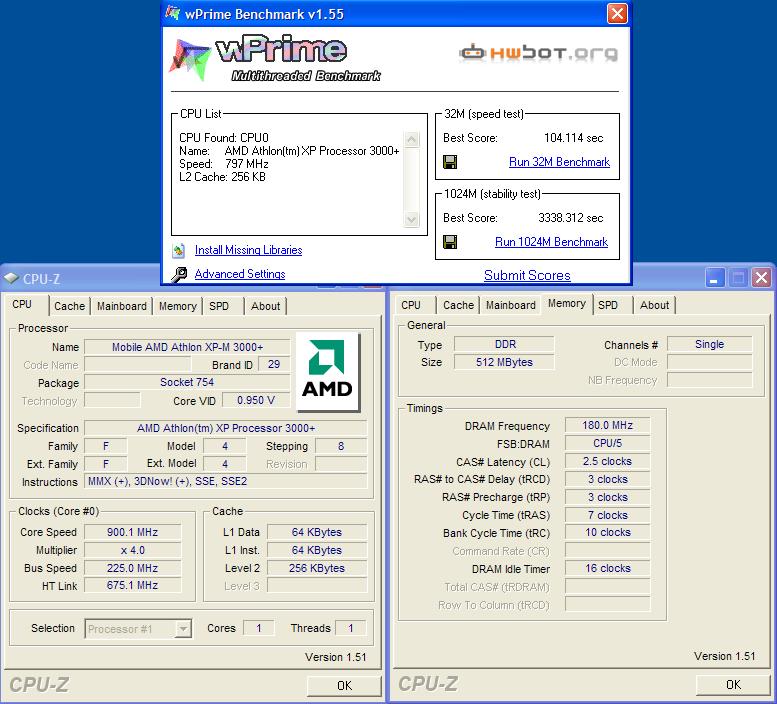This screenshot has height=704, width=777.
Task: Open About tab in left CPU-Z
Action: [x=266, y=306]
